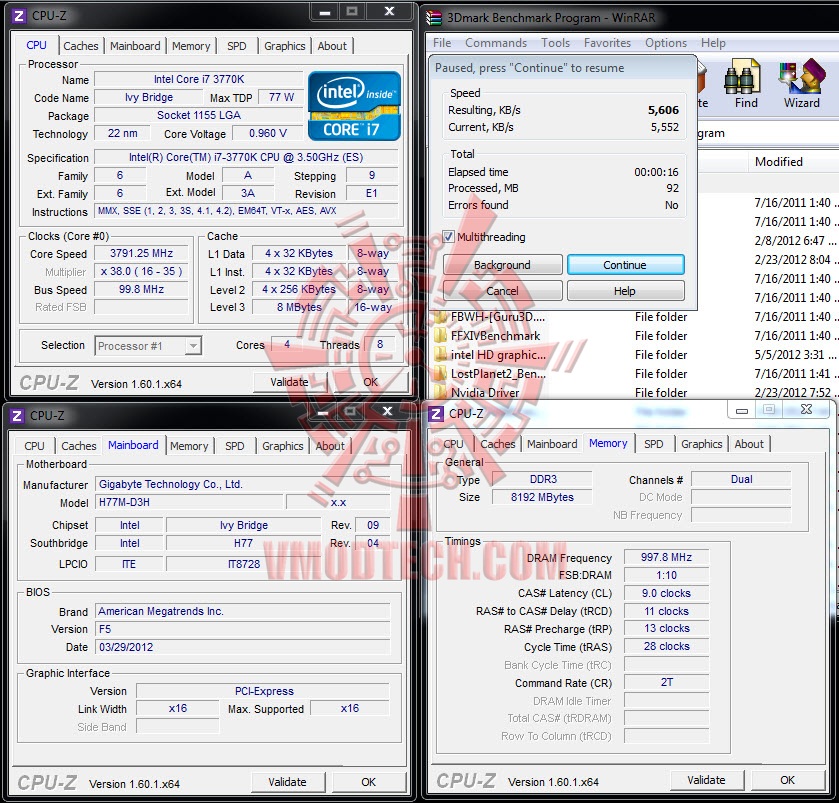Click Help button in benchmark dialog
839x803 pixels.
coord(625,291)
